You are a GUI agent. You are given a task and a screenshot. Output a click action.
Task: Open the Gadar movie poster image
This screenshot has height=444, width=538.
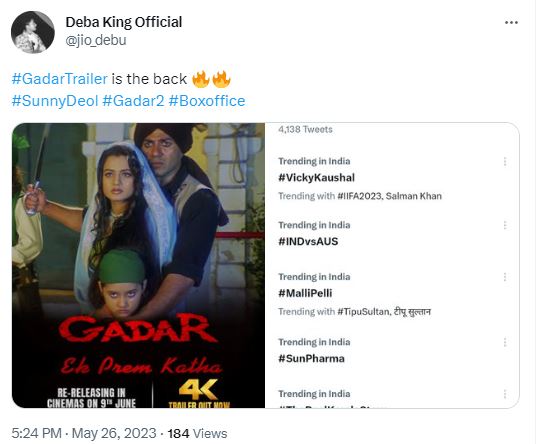(x=138, y=265)
